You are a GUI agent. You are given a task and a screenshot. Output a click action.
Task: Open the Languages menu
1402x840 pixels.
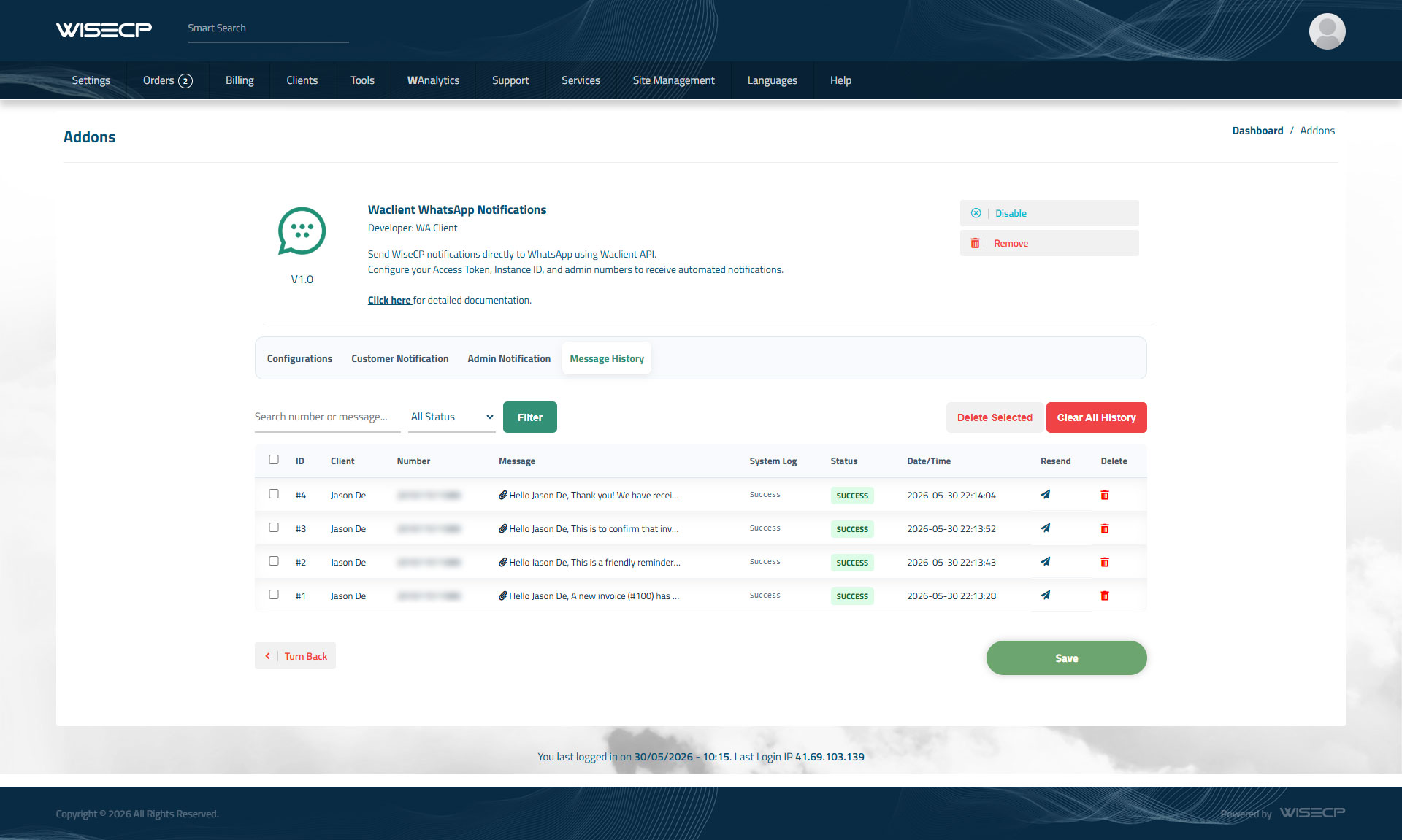click(772, 80)
